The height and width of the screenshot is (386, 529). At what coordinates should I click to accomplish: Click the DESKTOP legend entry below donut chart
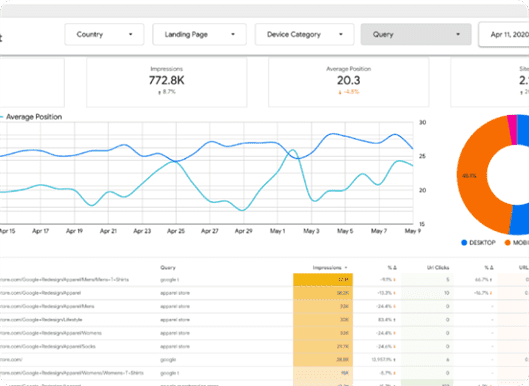(478, 243)
